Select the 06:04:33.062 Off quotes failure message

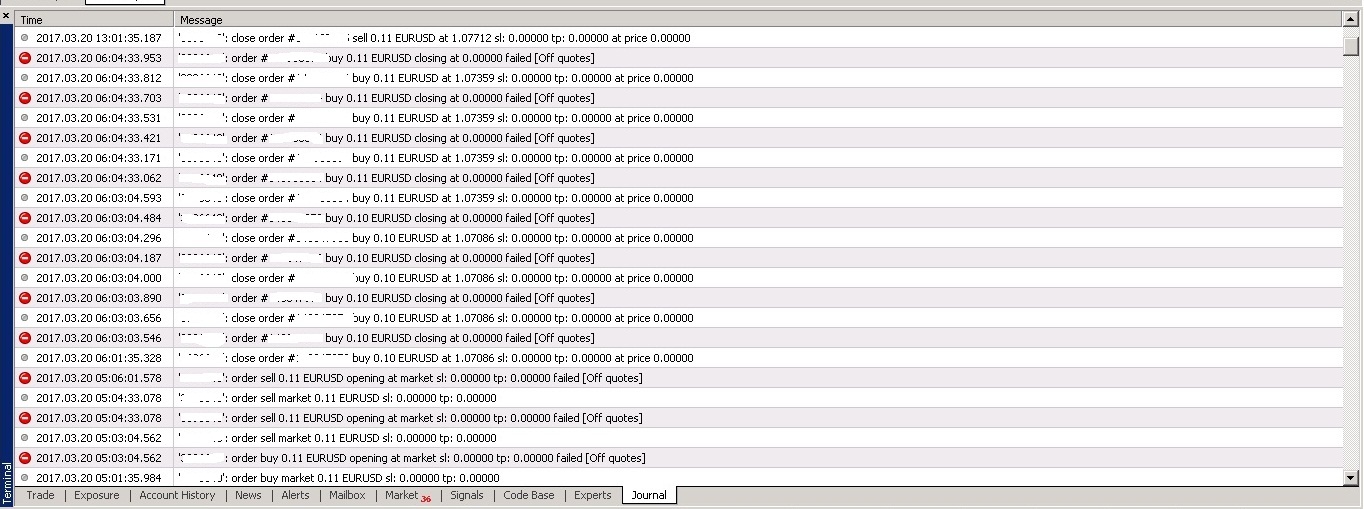click(386, 178)
